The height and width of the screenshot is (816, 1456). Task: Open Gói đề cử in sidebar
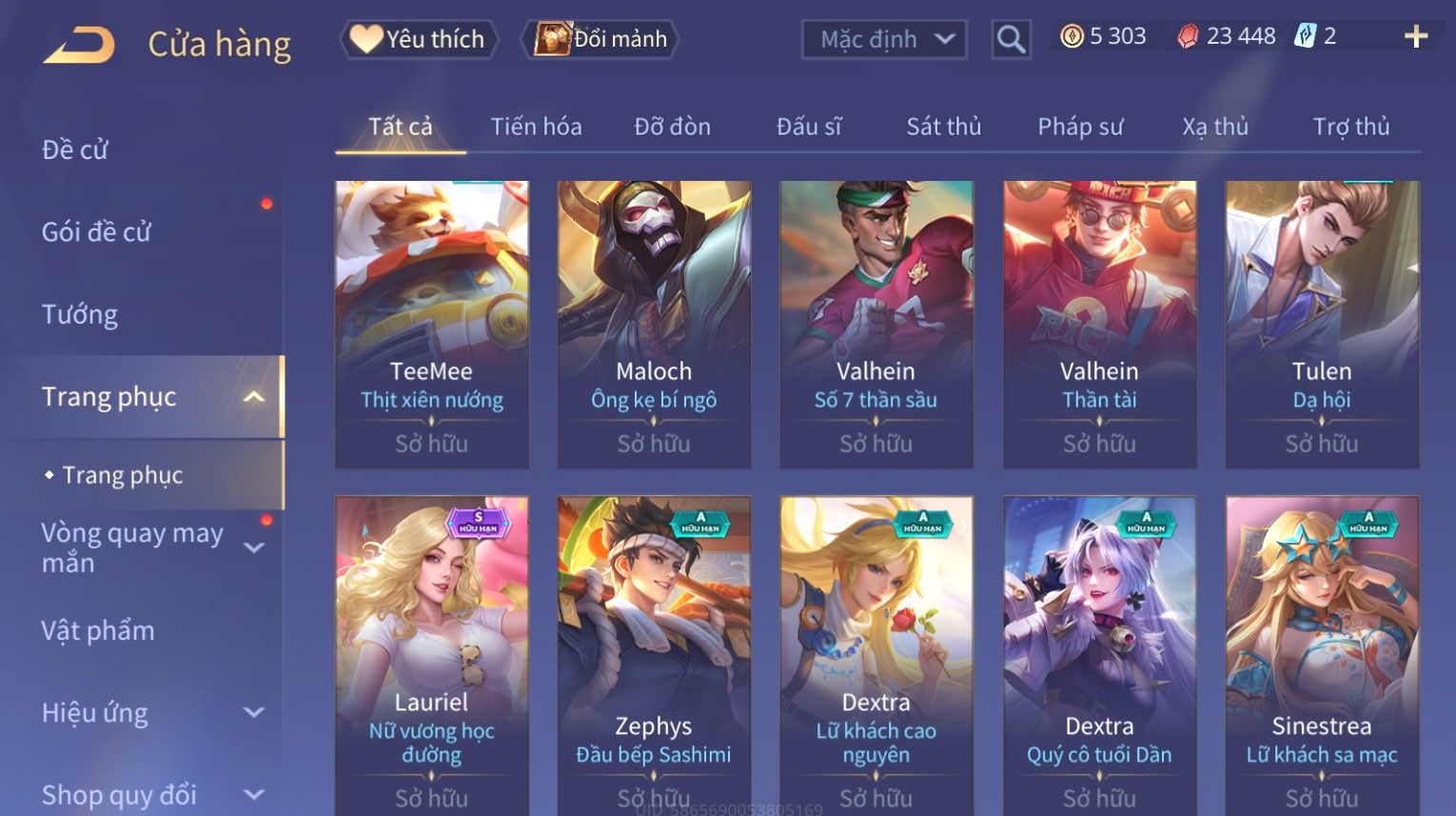(x=96, y=231)
